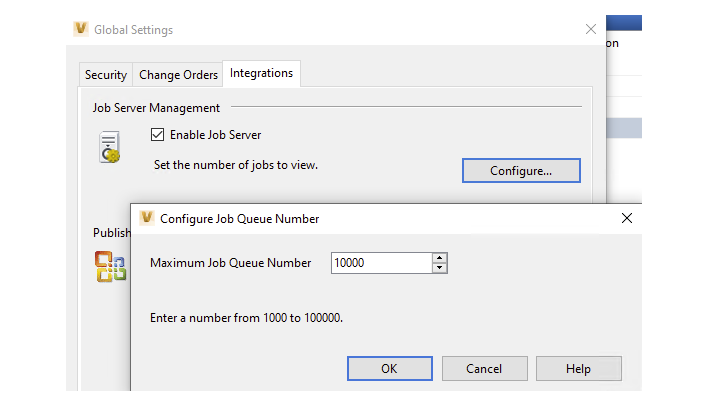Screen dimensions: 726x408
Task: Click the Job Server document-gear icon
Action: point(110,147)
